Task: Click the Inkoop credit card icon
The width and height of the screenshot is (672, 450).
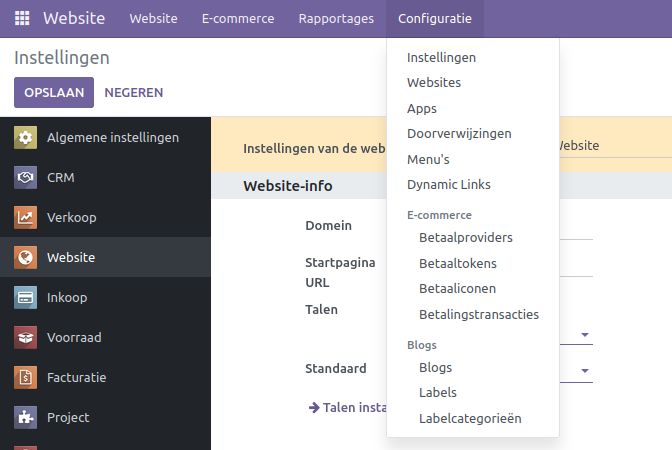Action: [x=25, y=297]
